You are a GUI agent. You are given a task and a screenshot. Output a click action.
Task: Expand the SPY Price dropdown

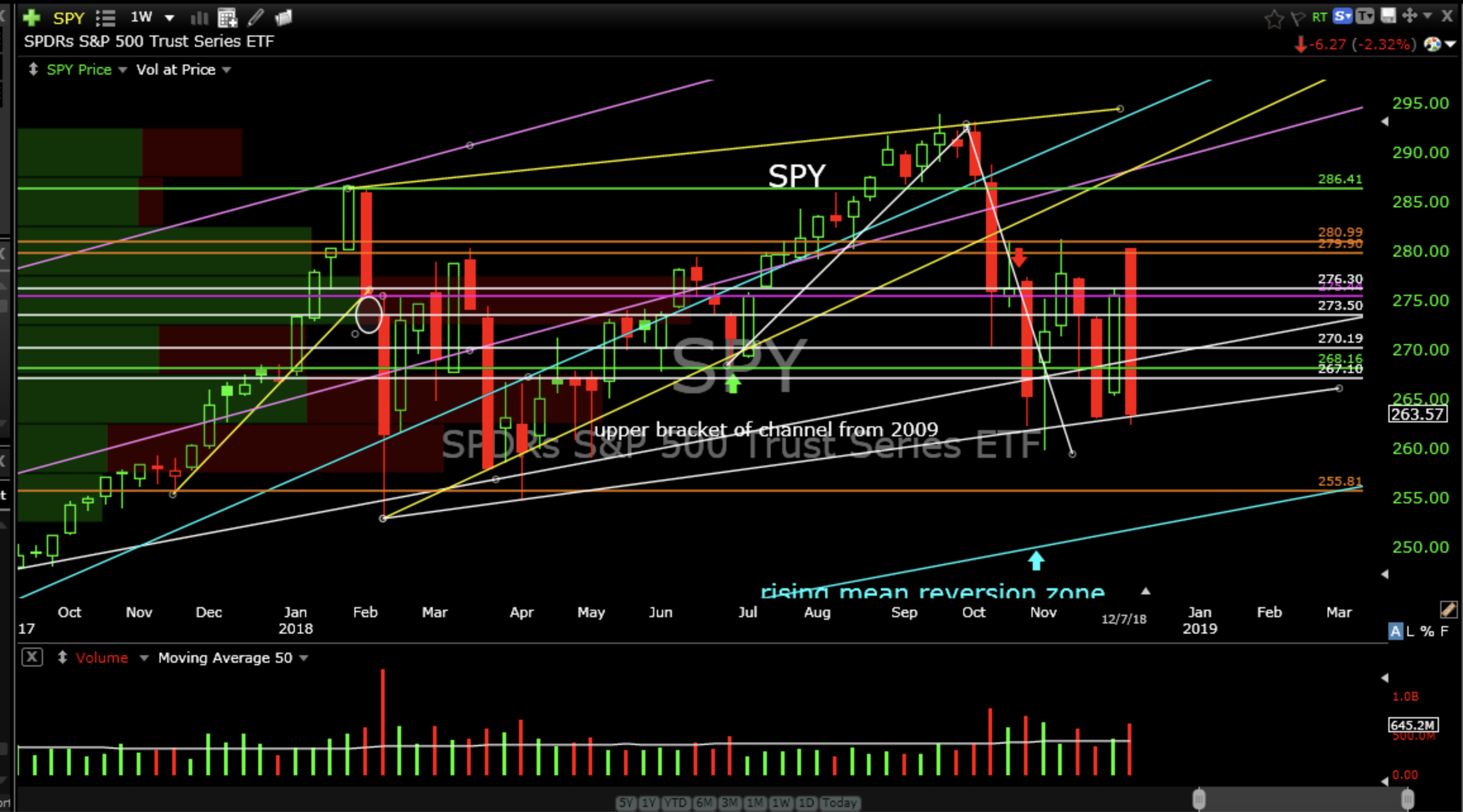tap(123, 70)
